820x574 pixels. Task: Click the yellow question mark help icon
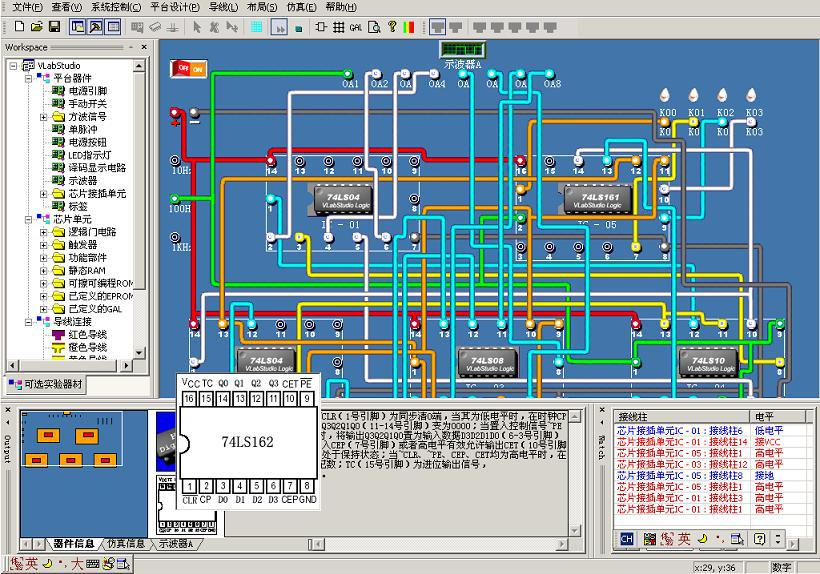coord(392,27)
